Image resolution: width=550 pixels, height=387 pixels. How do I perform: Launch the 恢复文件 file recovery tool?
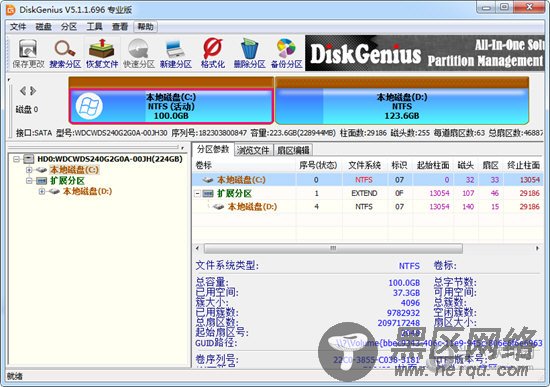click(x=102, y=53)
